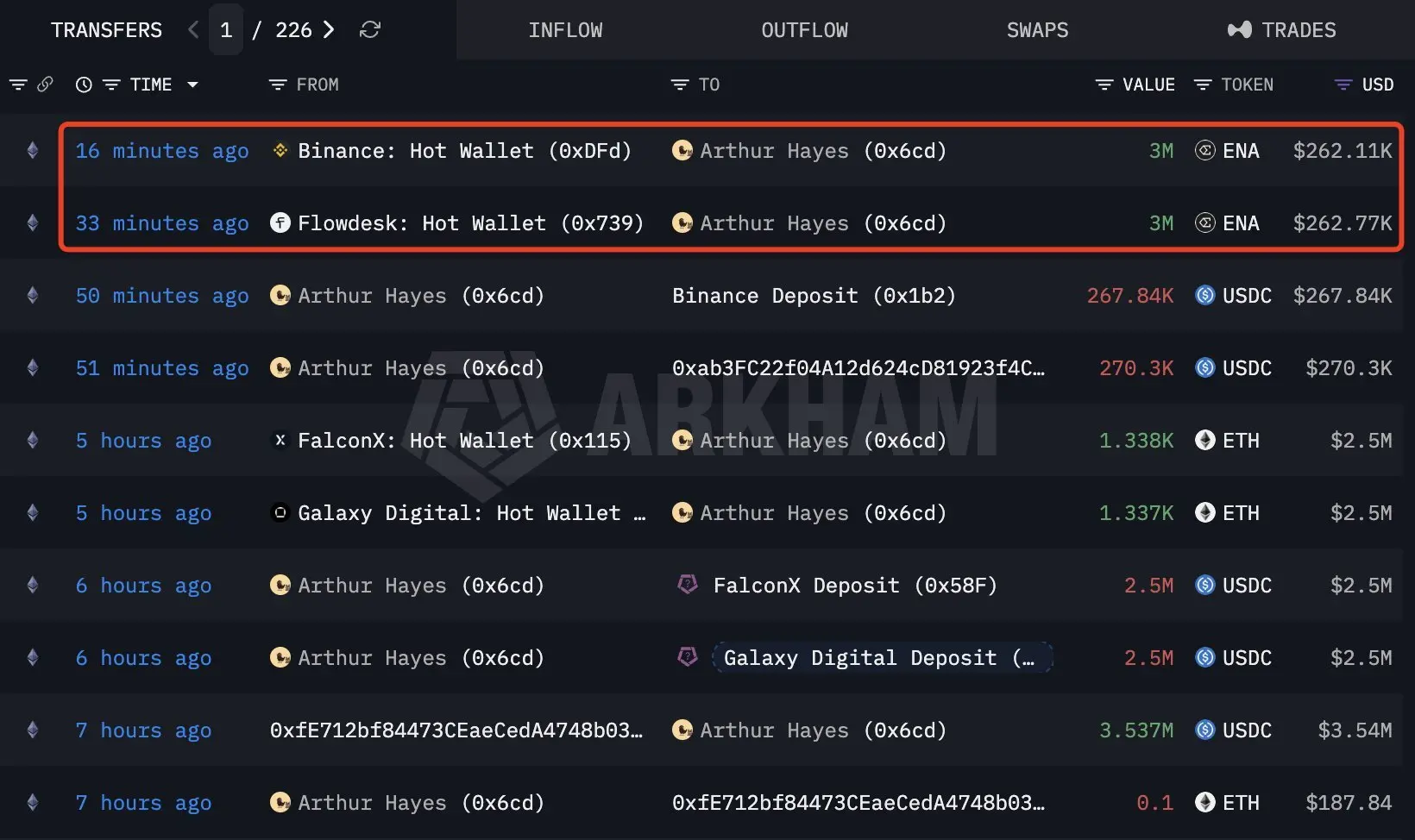
Task: Open the TRADES tab
Action: [1281, 30]
